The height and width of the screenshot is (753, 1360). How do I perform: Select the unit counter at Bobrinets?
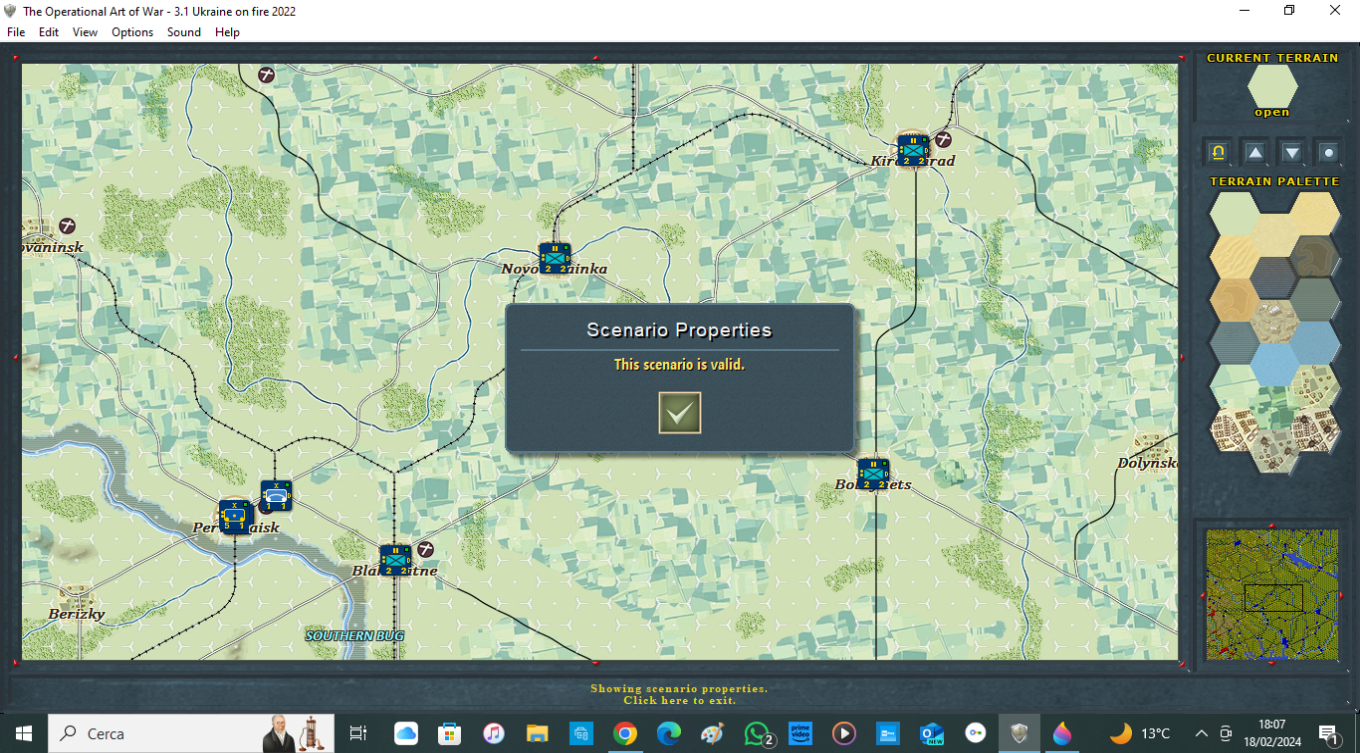click(x=873, y=474)
